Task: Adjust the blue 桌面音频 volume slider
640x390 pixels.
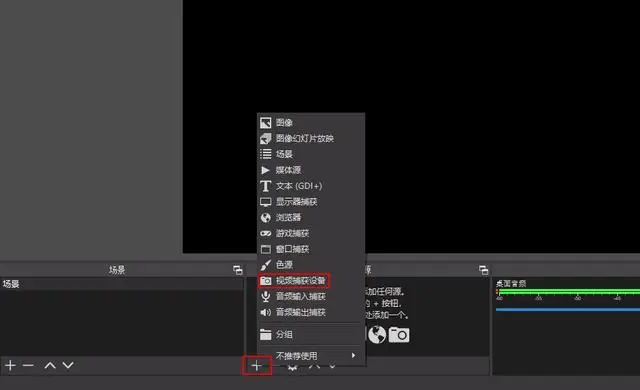Action: 568,310
